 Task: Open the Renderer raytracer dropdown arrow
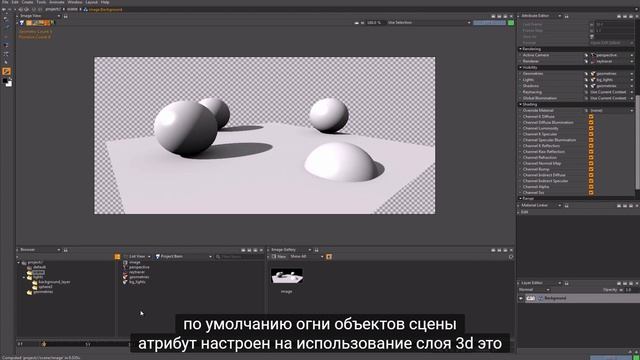631,61
